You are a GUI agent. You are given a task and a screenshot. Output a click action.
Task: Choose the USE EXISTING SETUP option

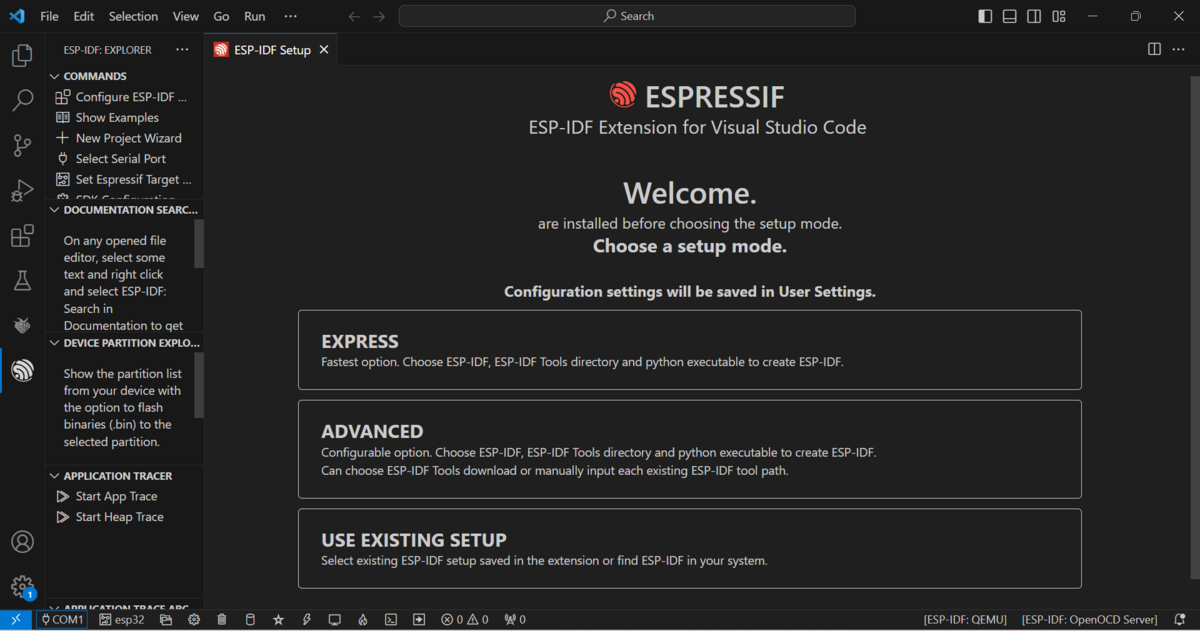click(x=689, y=548)
